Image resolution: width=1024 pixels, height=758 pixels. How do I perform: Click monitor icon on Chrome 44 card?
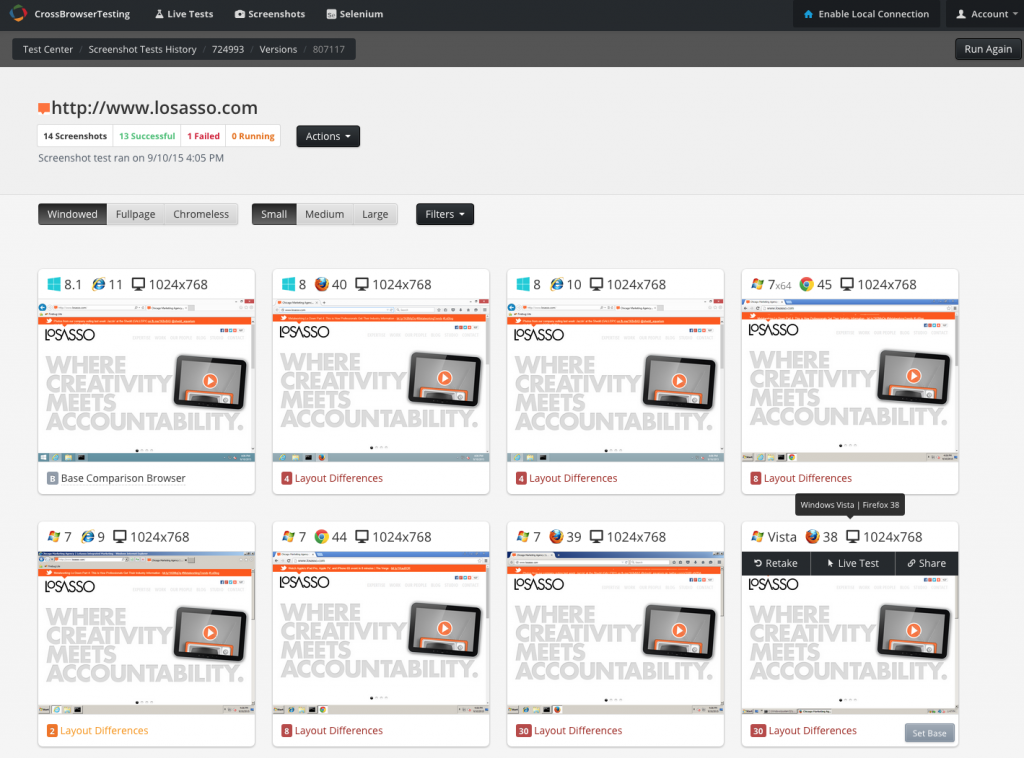point(362,537)
